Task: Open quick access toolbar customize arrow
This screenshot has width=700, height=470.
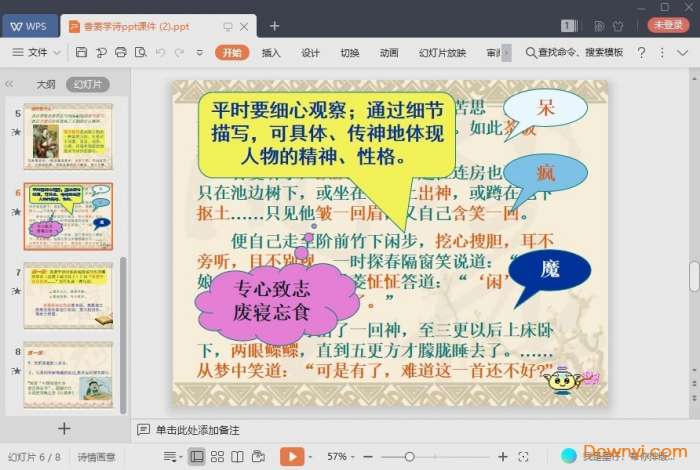Action: 200,53
